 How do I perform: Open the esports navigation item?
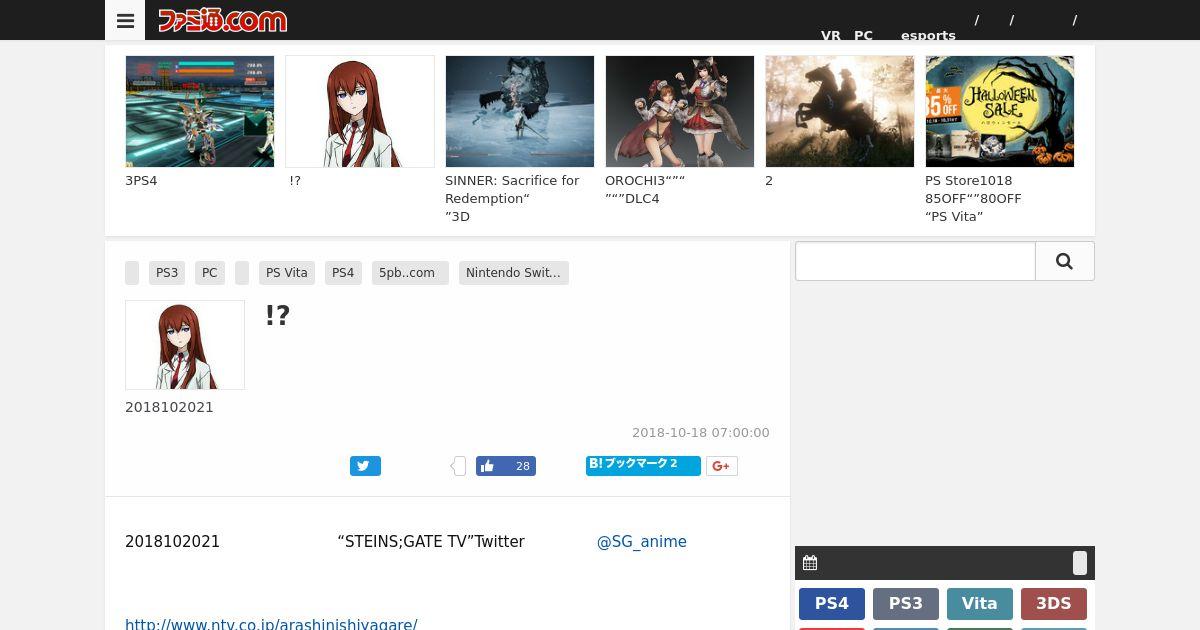coord(928,35)
